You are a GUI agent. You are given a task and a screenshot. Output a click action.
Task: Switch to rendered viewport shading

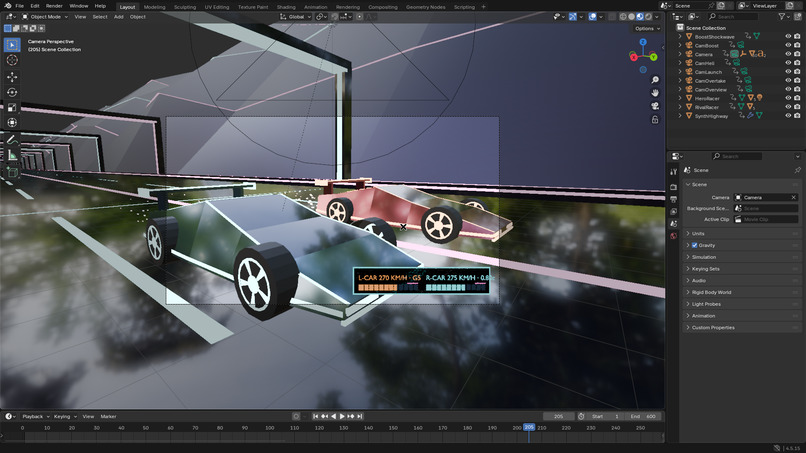[648, 17]
